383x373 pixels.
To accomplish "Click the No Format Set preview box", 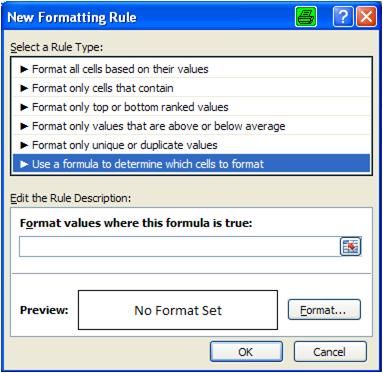I will (x=178, y=310).
